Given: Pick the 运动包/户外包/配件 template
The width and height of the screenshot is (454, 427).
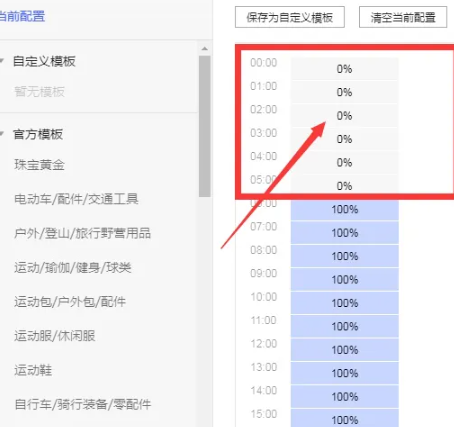Looking at the screenshot, I should click(70, 302).
